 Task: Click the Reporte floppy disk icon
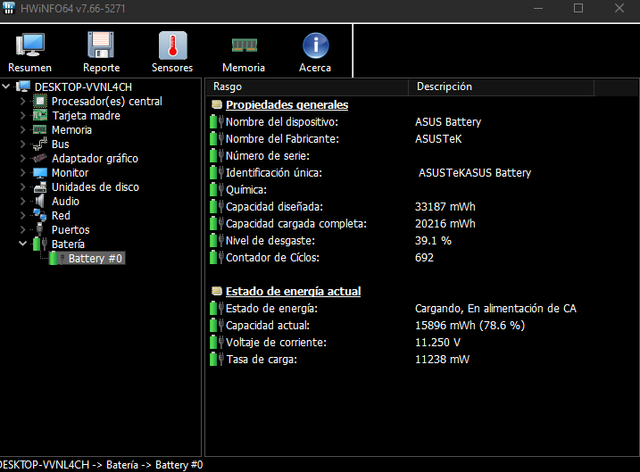101,45
